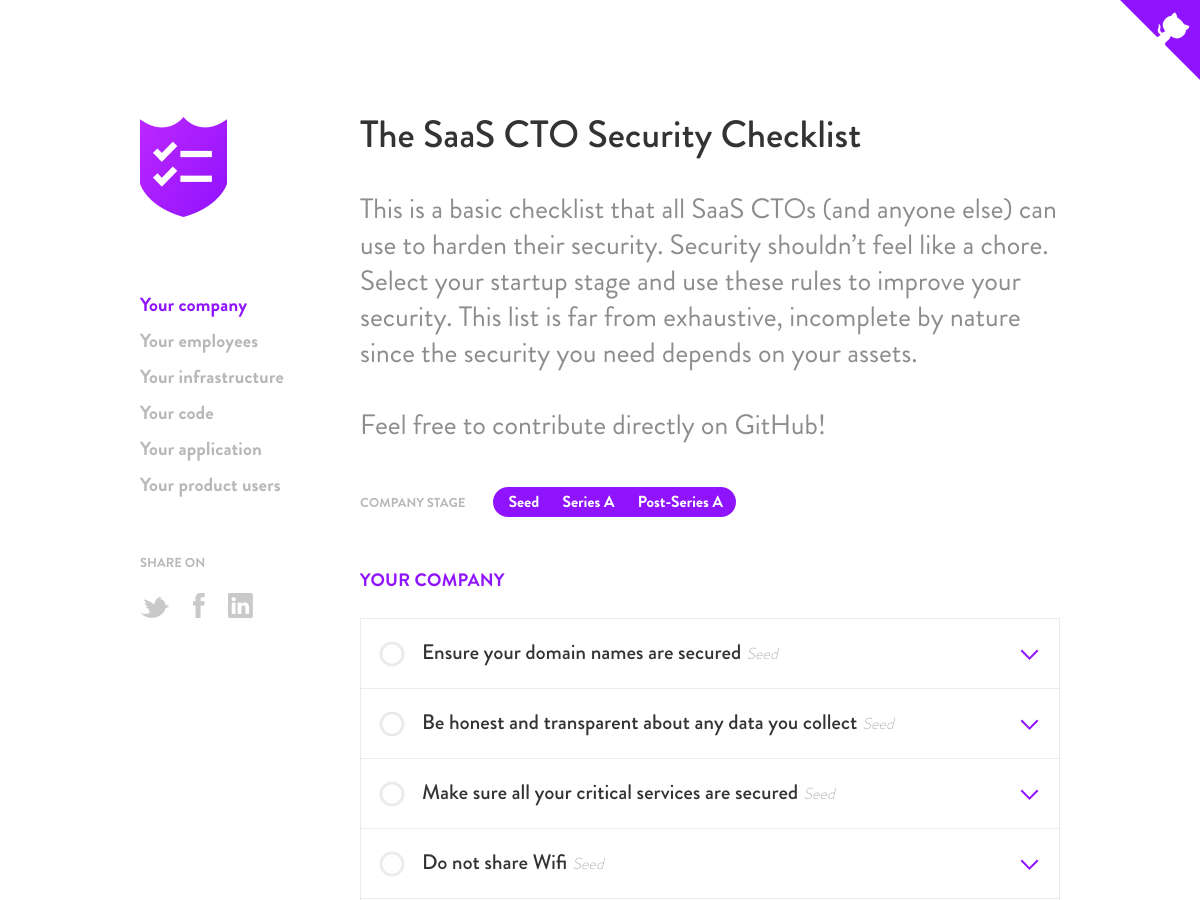Expand the 'Do not share Wifi' item
Viewport: 1200px width, 900px height.
click(1029, 864)
